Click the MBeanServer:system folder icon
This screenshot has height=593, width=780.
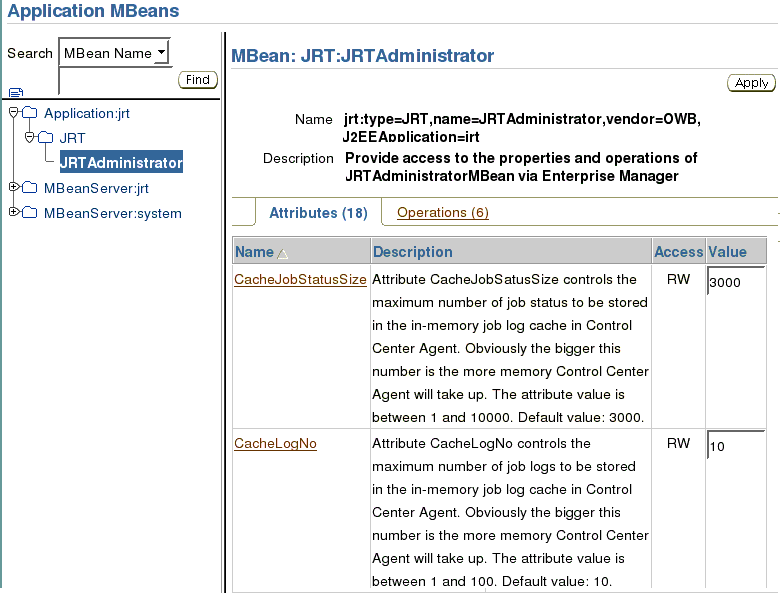(28, 213)
